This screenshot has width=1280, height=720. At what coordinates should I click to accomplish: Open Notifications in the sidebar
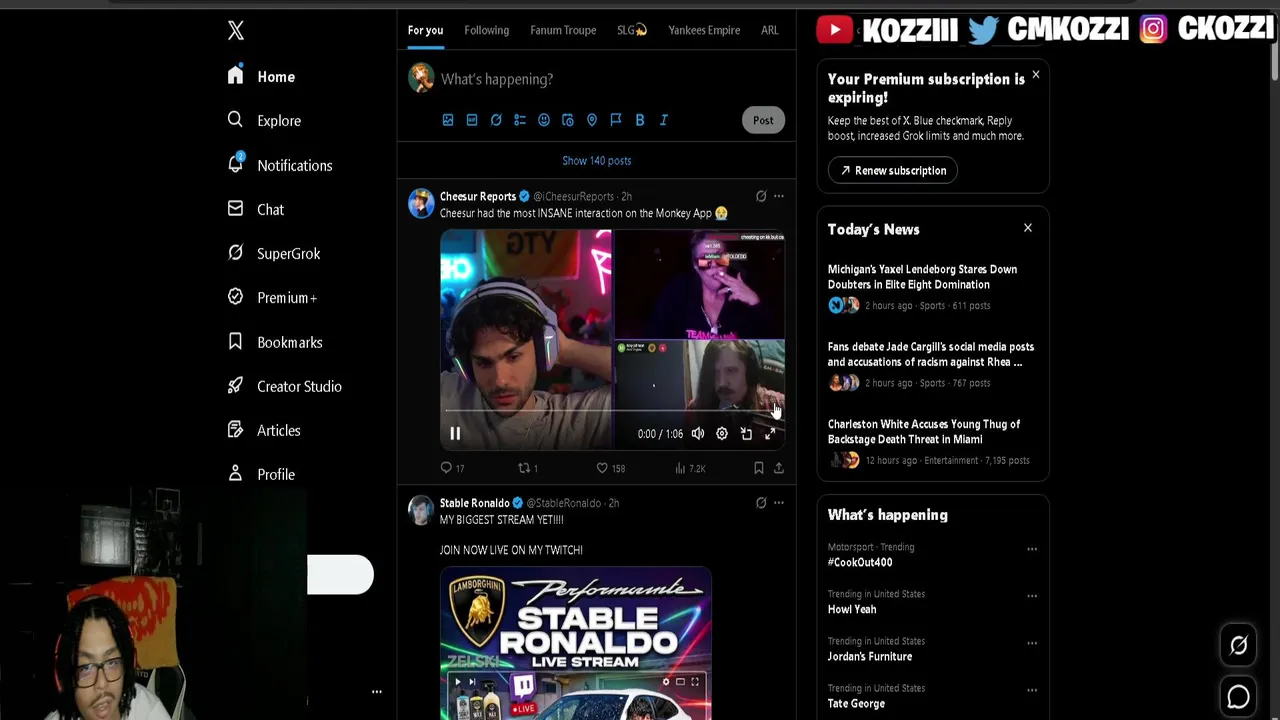point(279,165)
